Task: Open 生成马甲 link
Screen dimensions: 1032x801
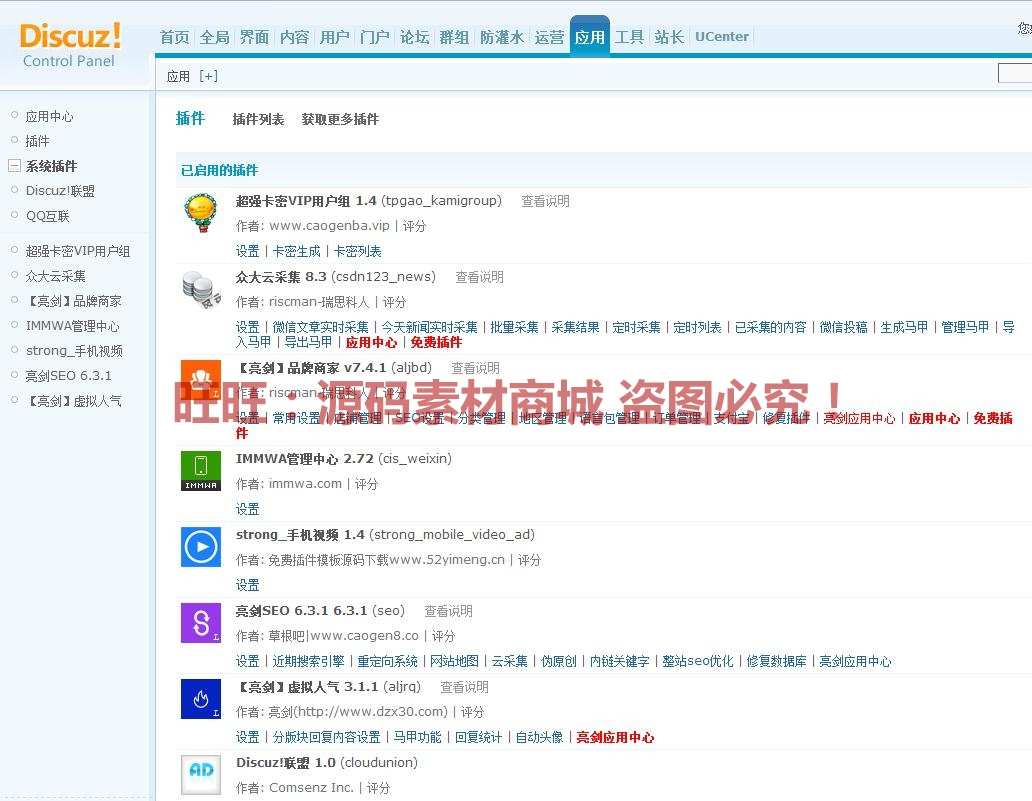Action: 904,327
